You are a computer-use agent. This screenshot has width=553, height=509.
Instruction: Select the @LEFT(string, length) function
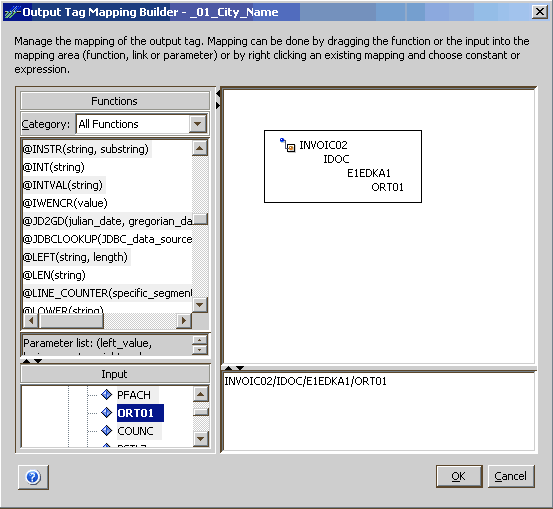75,257
